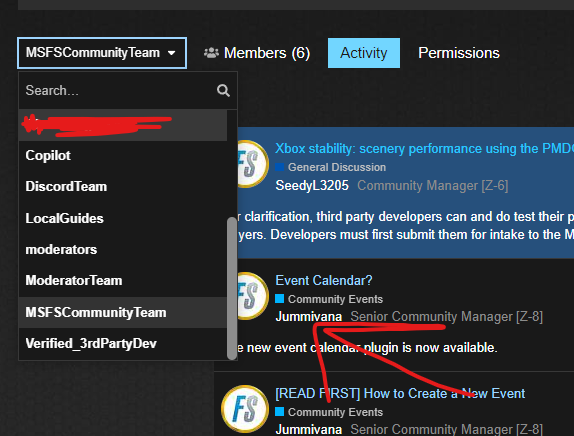Choose Copilot from the group list
Image resolution: width=574 pixels, height=436 pixels.
click(x=123, y=156)
